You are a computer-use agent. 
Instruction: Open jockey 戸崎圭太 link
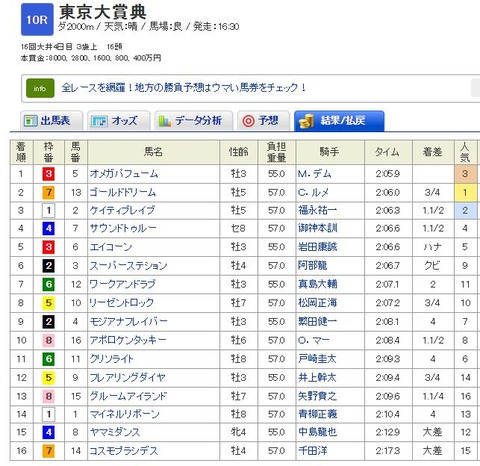[317, 359]
